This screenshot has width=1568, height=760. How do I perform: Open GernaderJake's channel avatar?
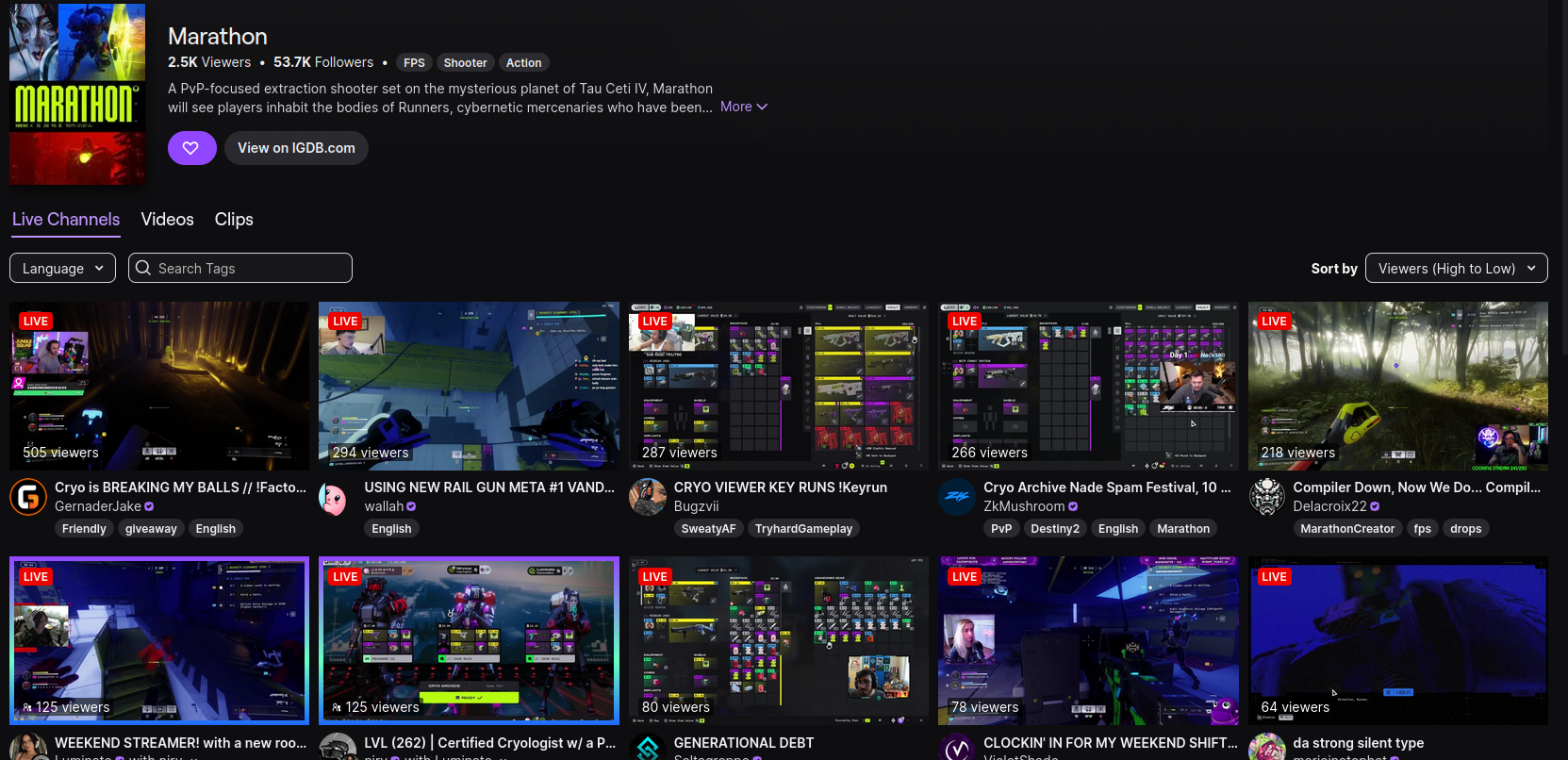28,497
